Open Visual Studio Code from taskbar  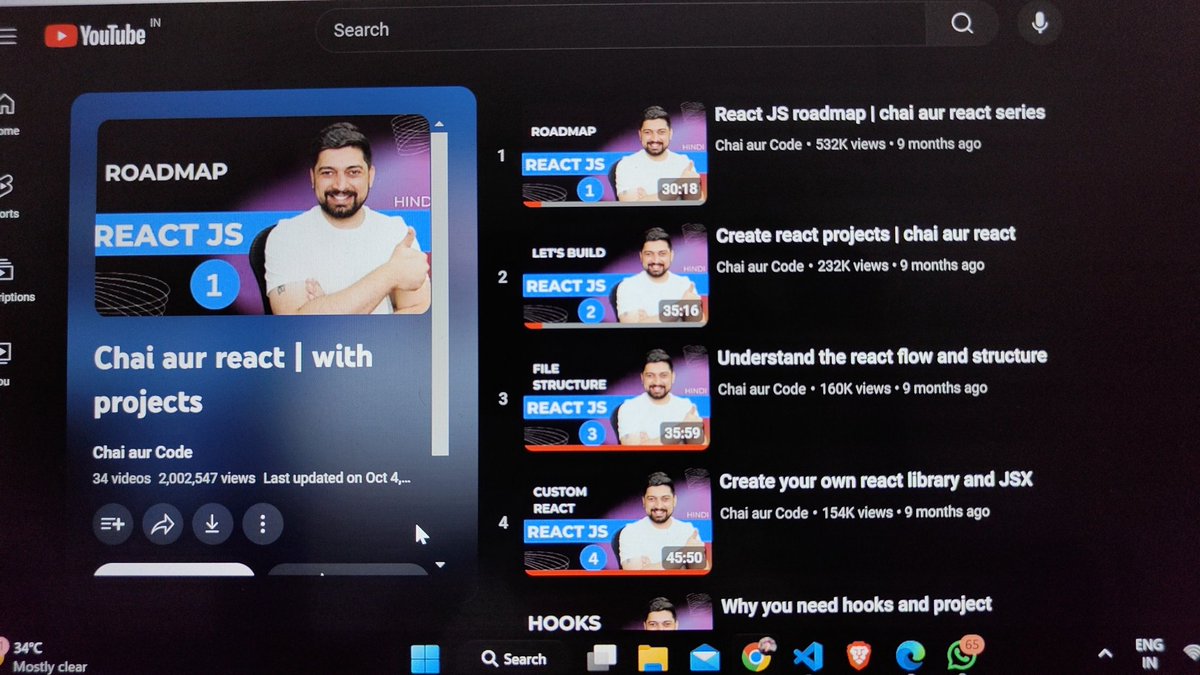click(807, 658)
